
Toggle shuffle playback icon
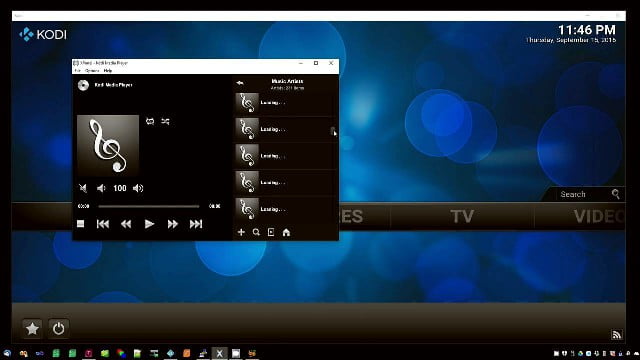click(165, 121)
